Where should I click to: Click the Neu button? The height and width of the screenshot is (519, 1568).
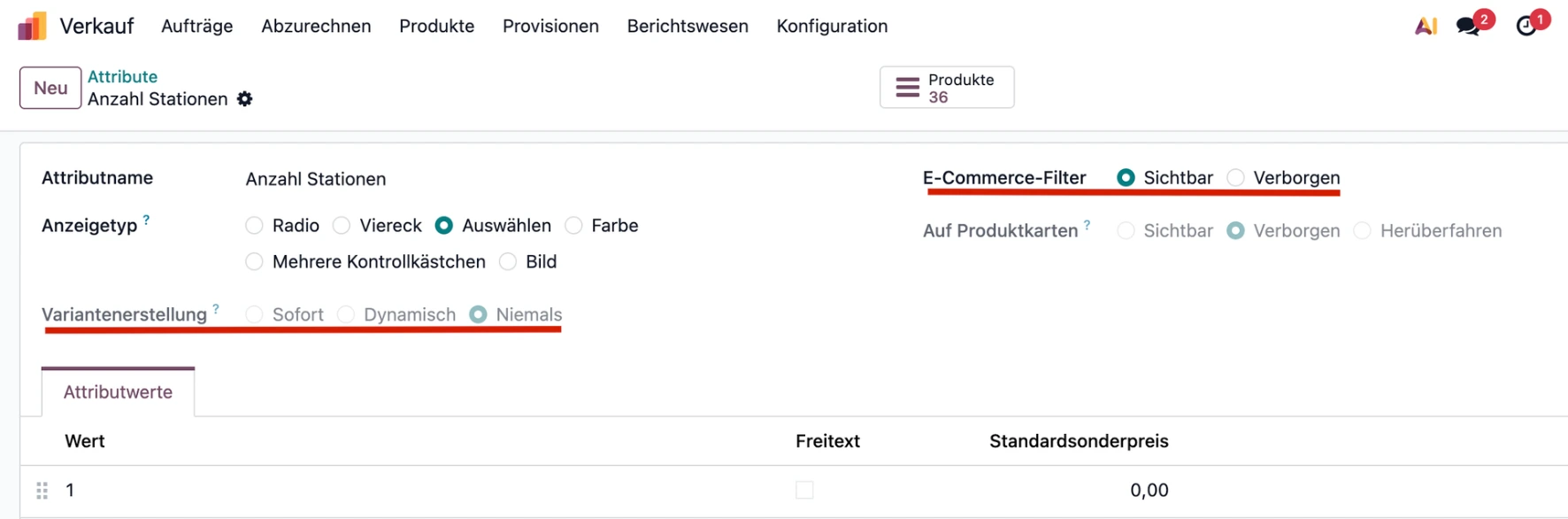pyautogui.click(x=50, y=88)
